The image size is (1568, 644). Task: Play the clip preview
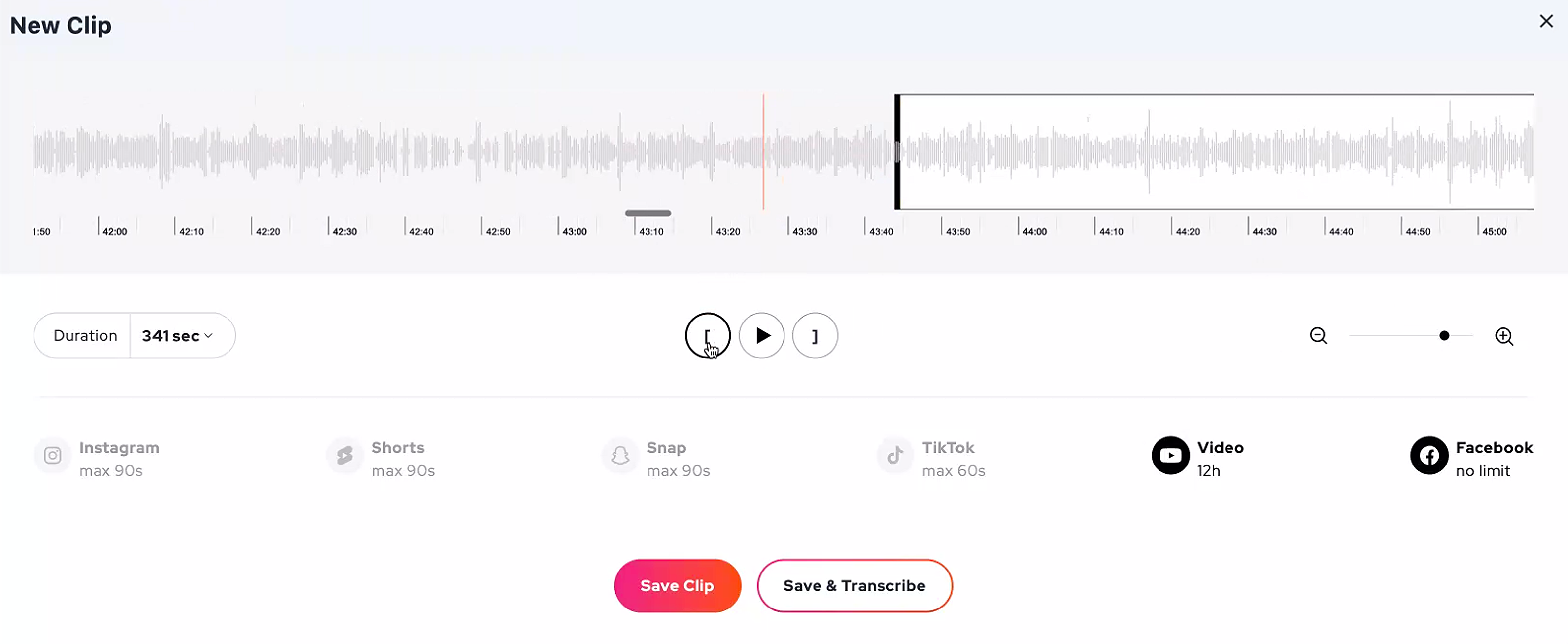(x=761, y=336)
